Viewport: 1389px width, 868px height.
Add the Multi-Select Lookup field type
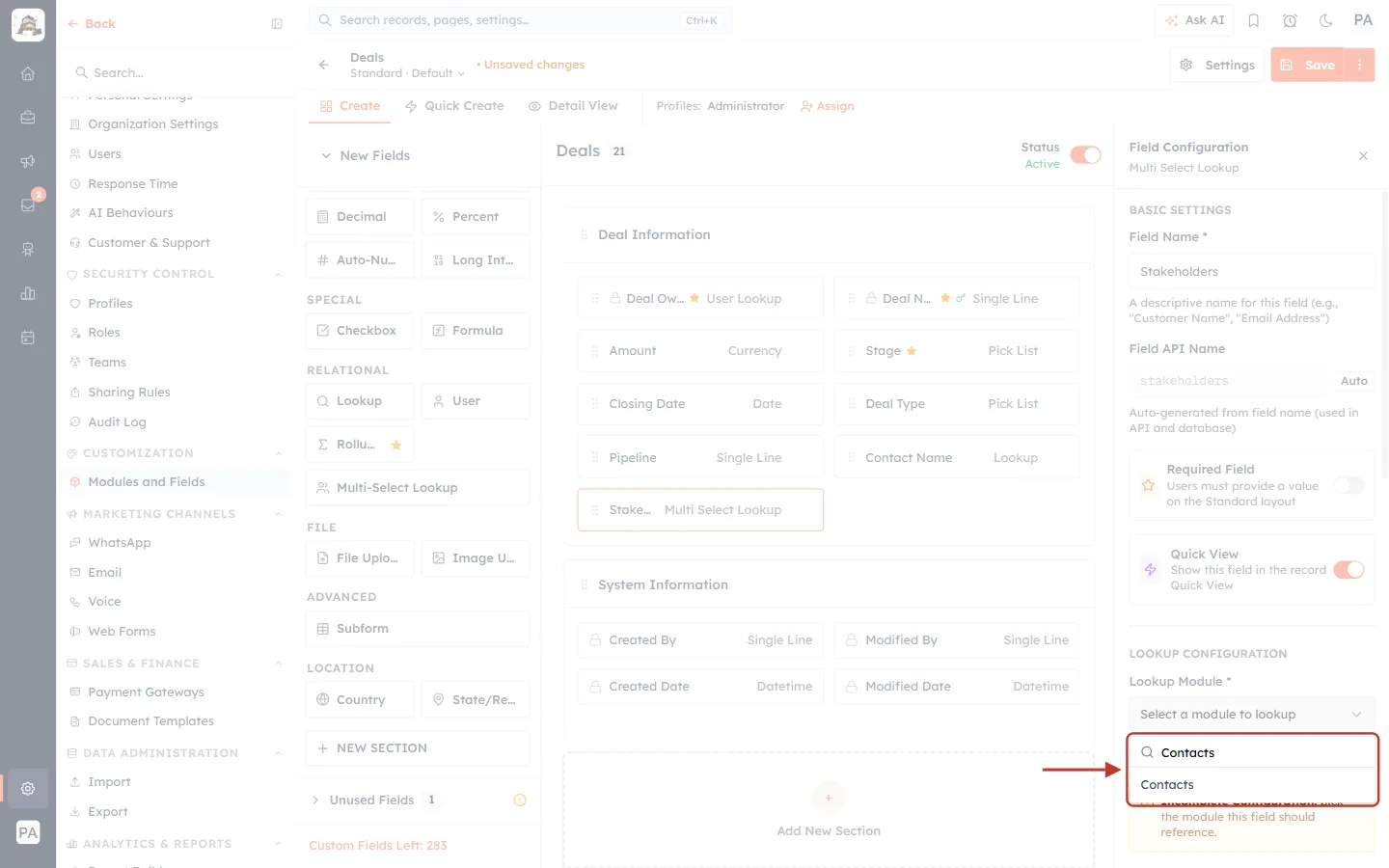(x=418, y=488)
